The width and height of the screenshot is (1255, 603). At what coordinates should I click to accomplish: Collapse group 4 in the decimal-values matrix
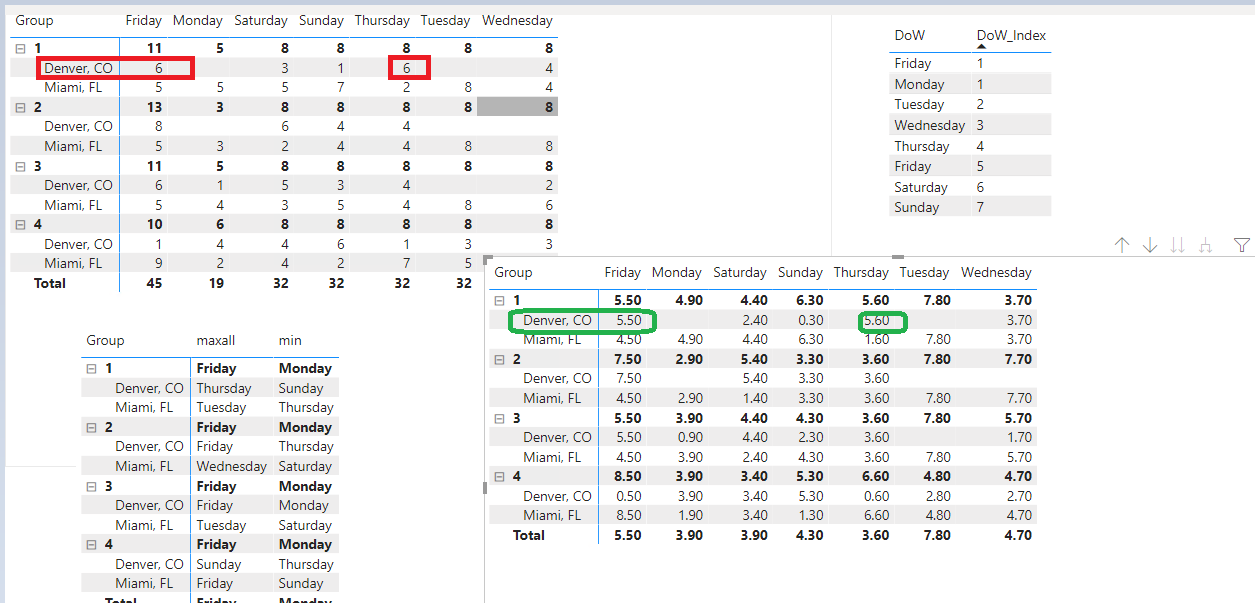(x=499, y=477)
